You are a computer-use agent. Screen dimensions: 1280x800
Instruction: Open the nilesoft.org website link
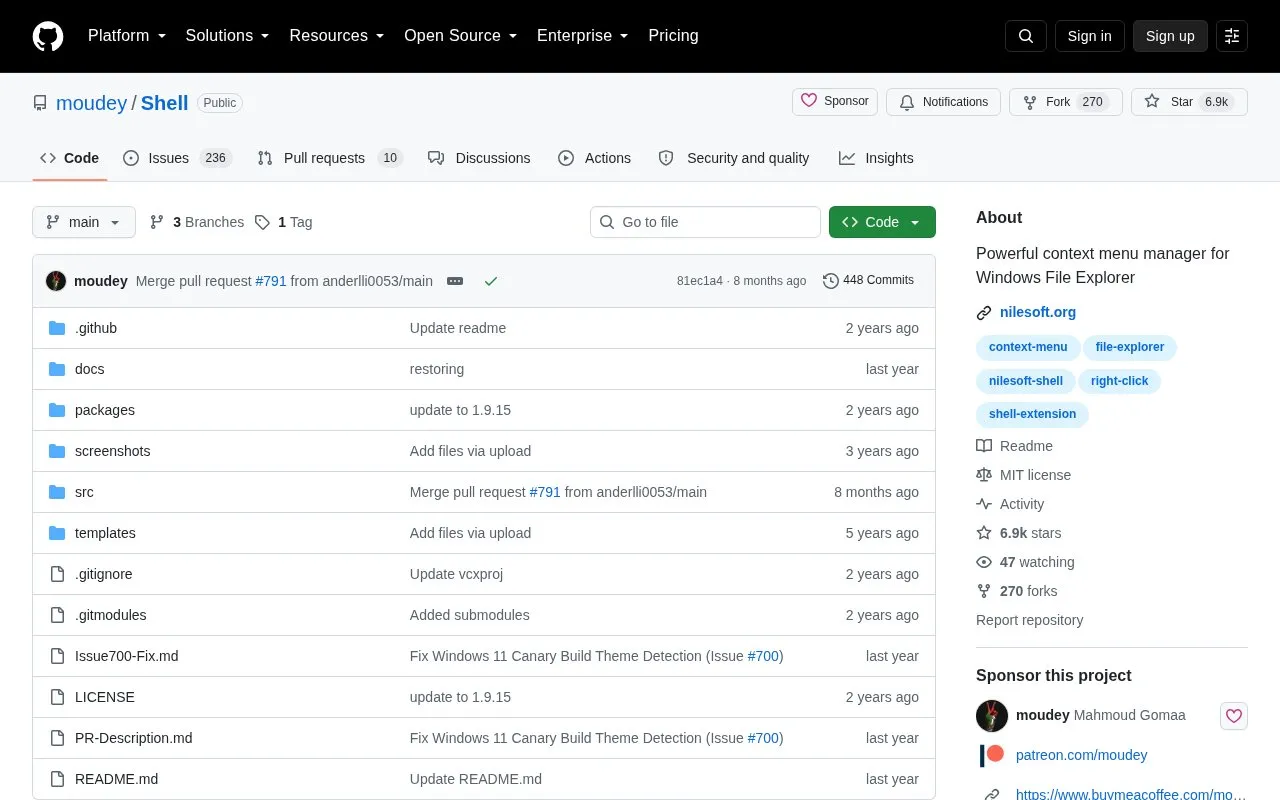click(1038, 312)
